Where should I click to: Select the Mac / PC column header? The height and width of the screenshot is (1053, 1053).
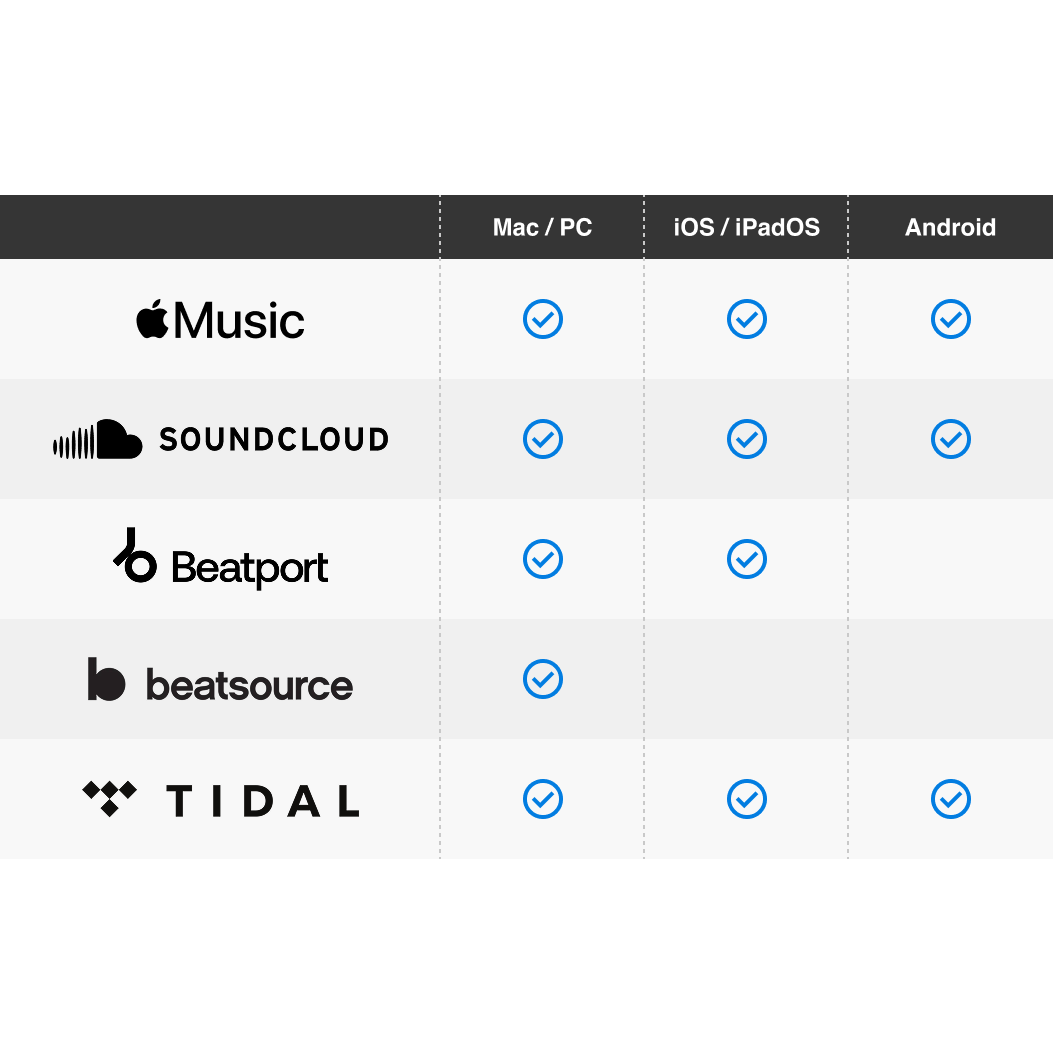tap(543, 228)
